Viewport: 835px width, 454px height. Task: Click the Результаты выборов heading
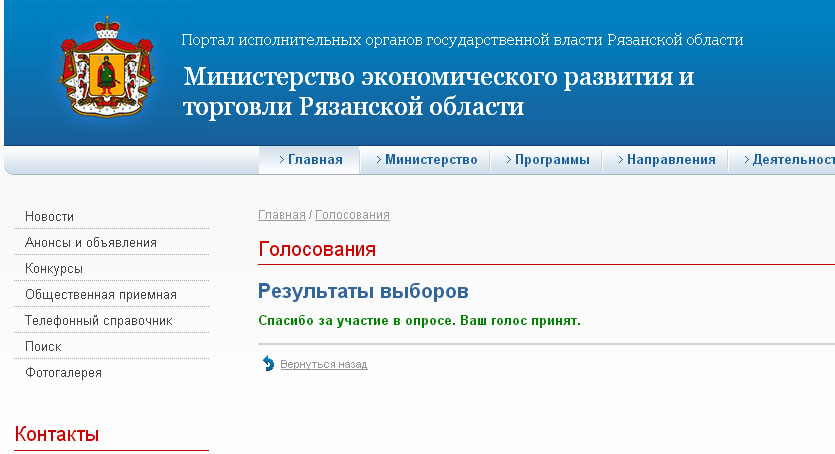coord(364,291)
